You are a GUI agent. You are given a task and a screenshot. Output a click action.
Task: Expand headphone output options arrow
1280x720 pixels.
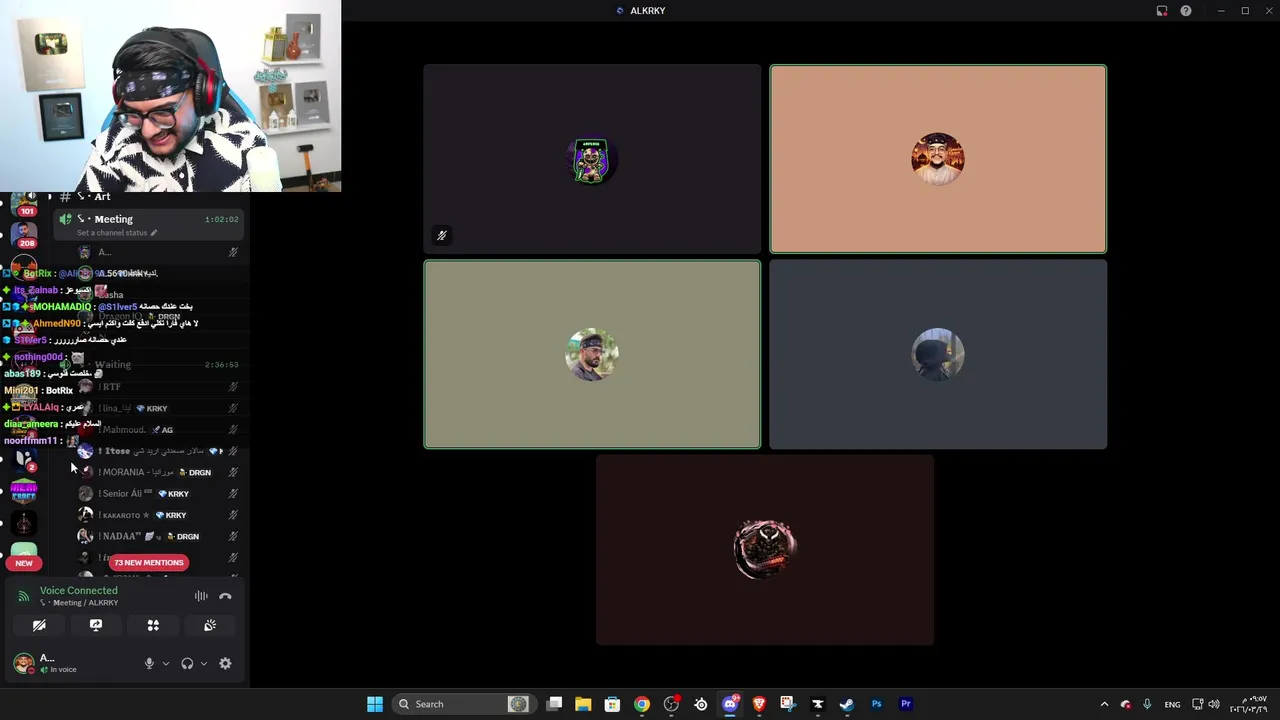204,663
